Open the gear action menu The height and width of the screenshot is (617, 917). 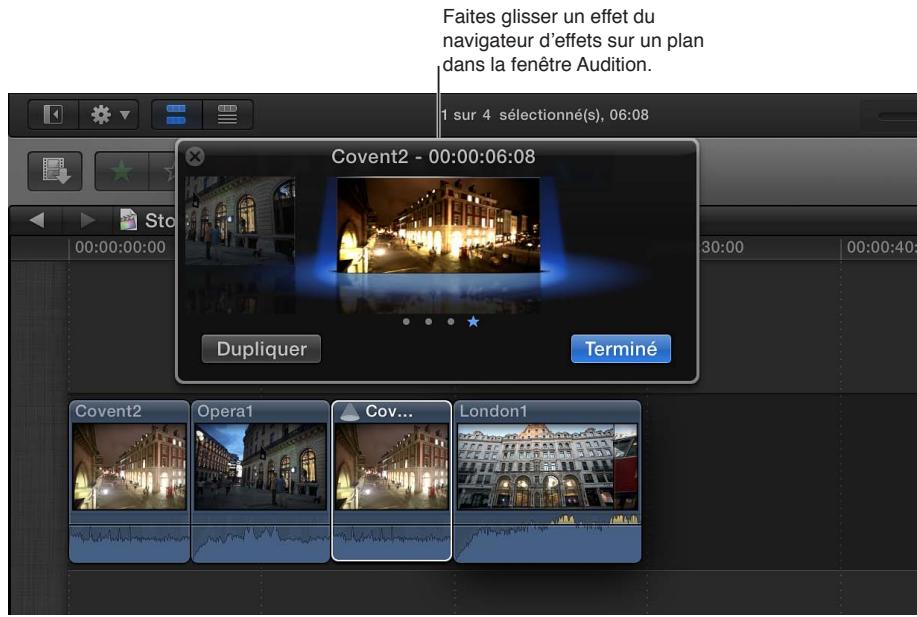click(x=109, y=114)
